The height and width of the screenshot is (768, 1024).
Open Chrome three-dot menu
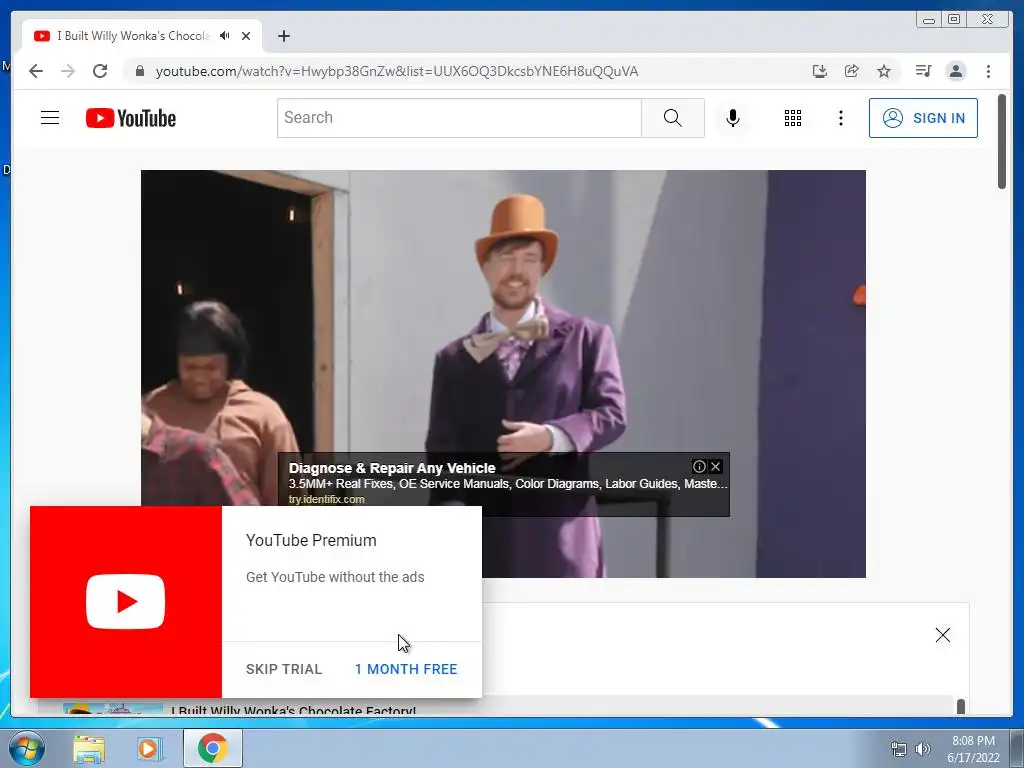tap(988, 71)
